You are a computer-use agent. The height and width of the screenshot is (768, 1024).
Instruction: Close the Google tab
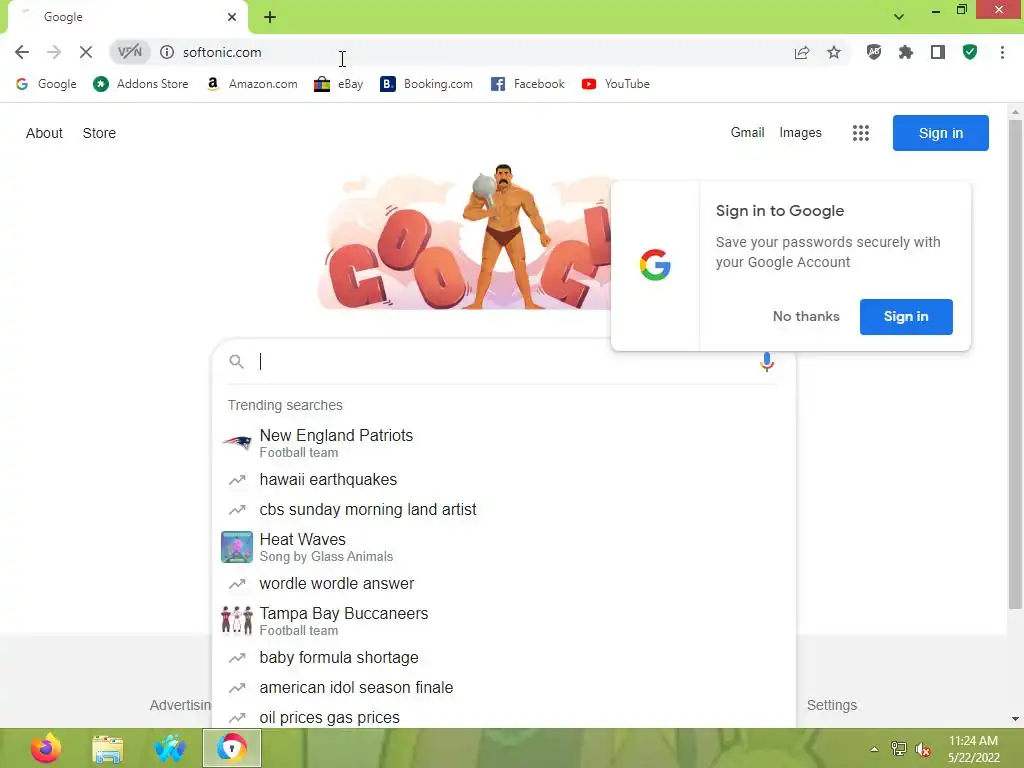coord(232,17)
